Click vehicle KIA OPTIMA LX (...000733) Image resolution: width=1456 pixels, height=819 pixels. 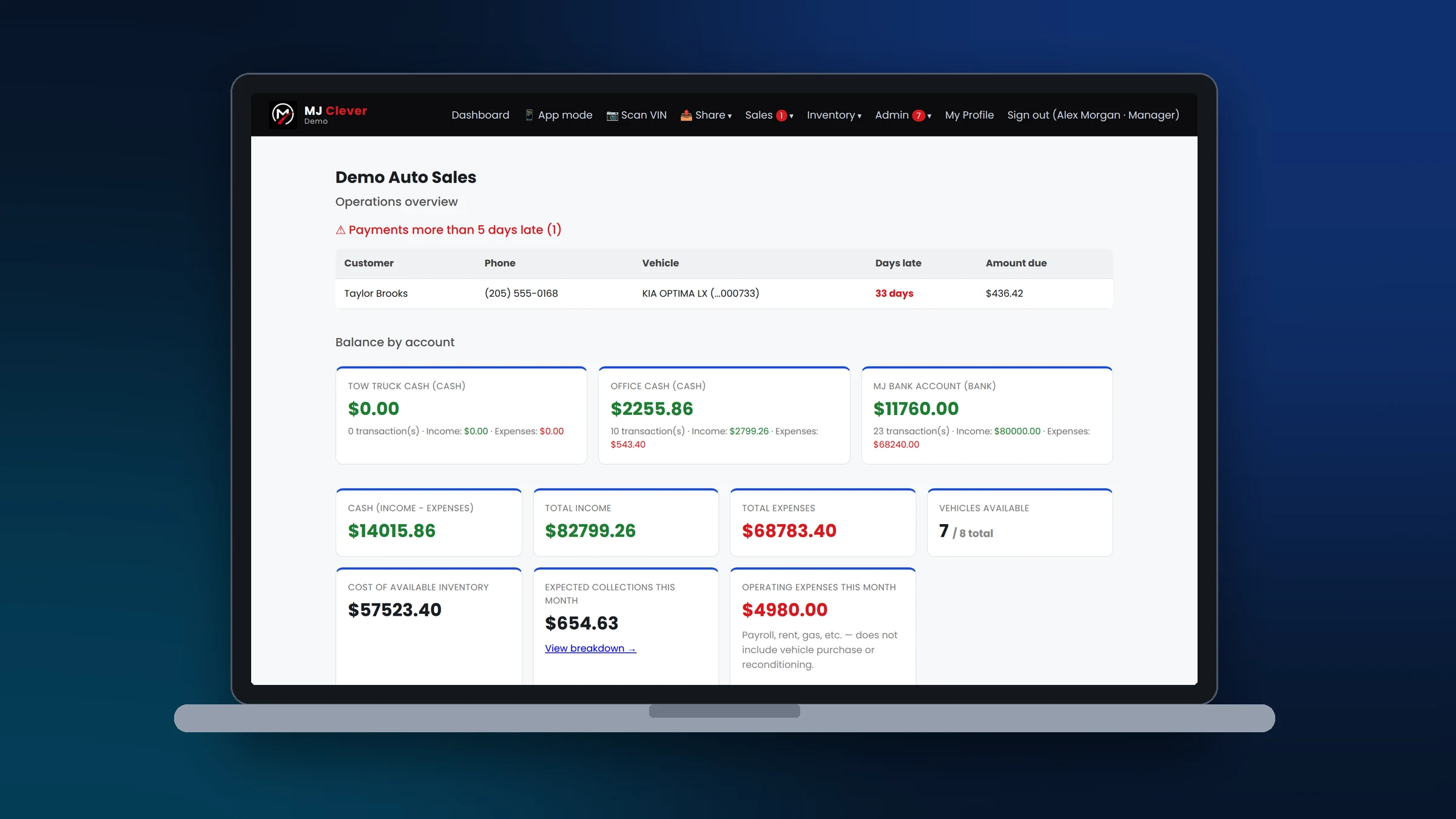(x=701, y=294)
